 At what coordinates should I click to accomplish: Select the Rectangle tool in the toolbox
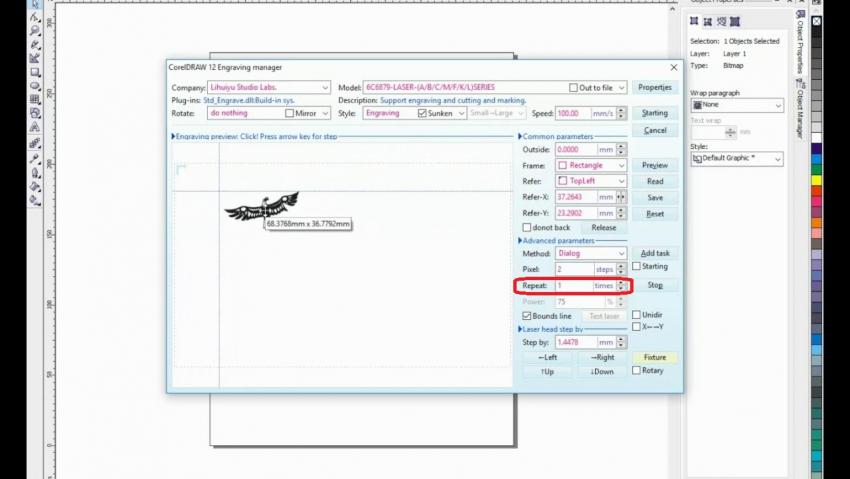tap(35, 72)
